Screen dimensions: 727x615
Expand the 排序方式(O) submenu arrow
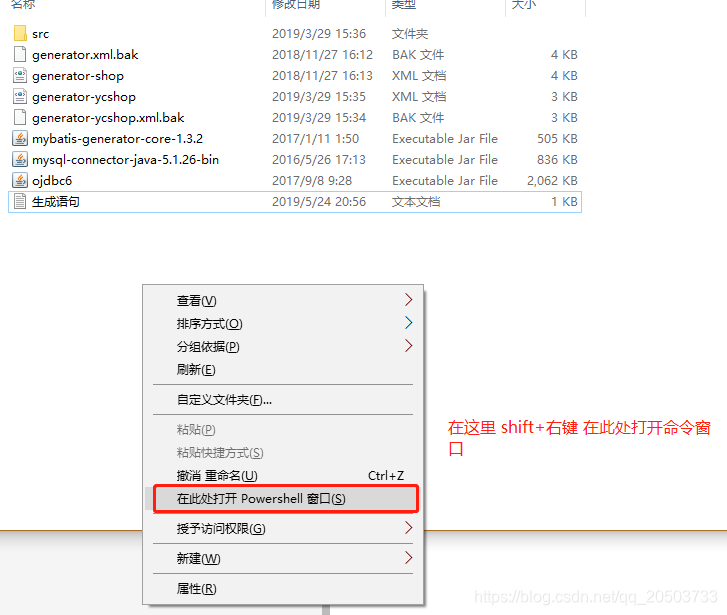tap(408, 322)
